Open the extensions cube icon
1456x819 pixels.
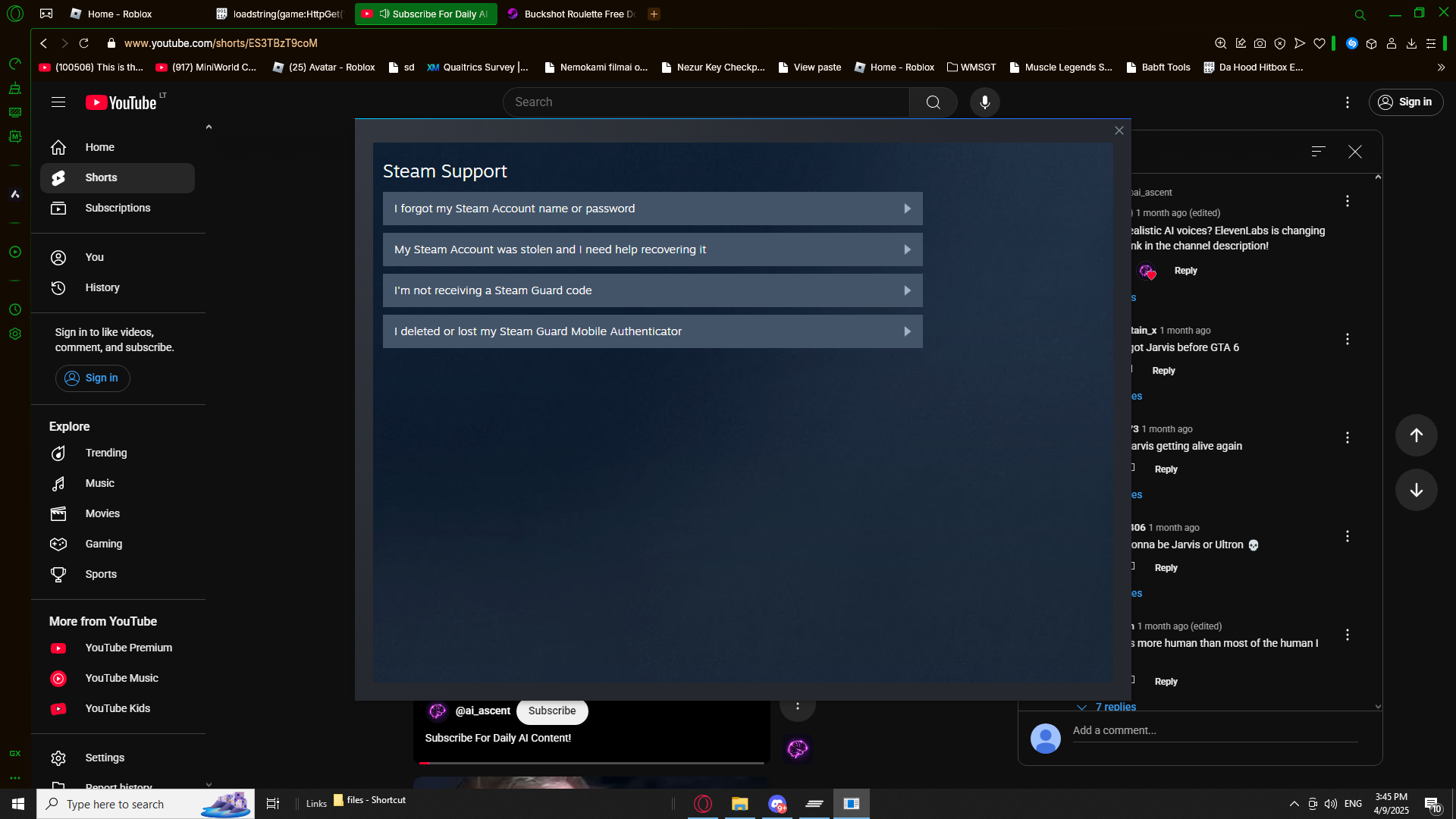tap(1372, 43)
